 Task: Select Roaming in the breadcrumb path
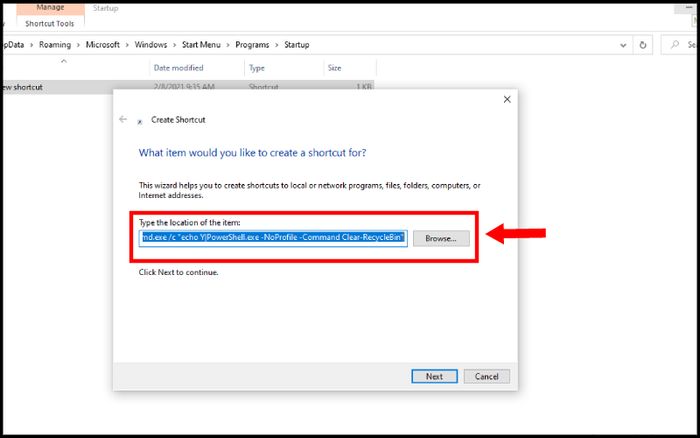55,45
